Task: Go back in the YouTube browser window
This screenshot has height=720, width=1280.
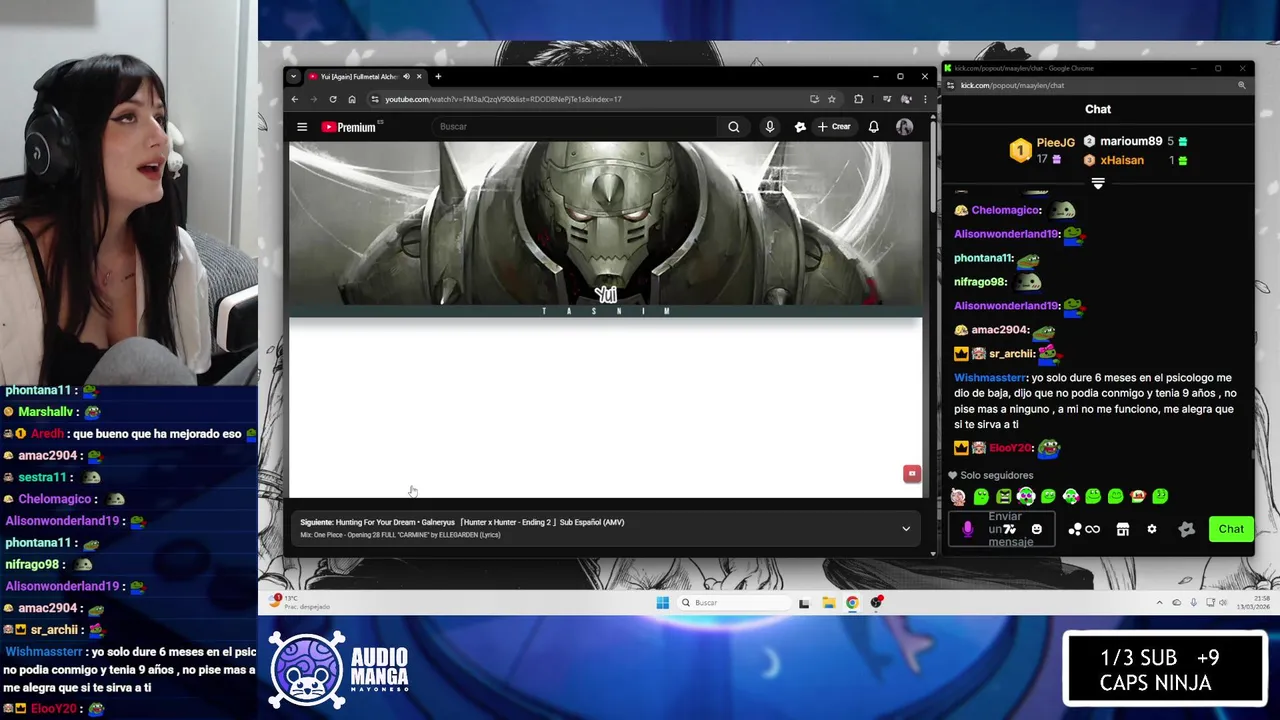Action: pos(295,99)
